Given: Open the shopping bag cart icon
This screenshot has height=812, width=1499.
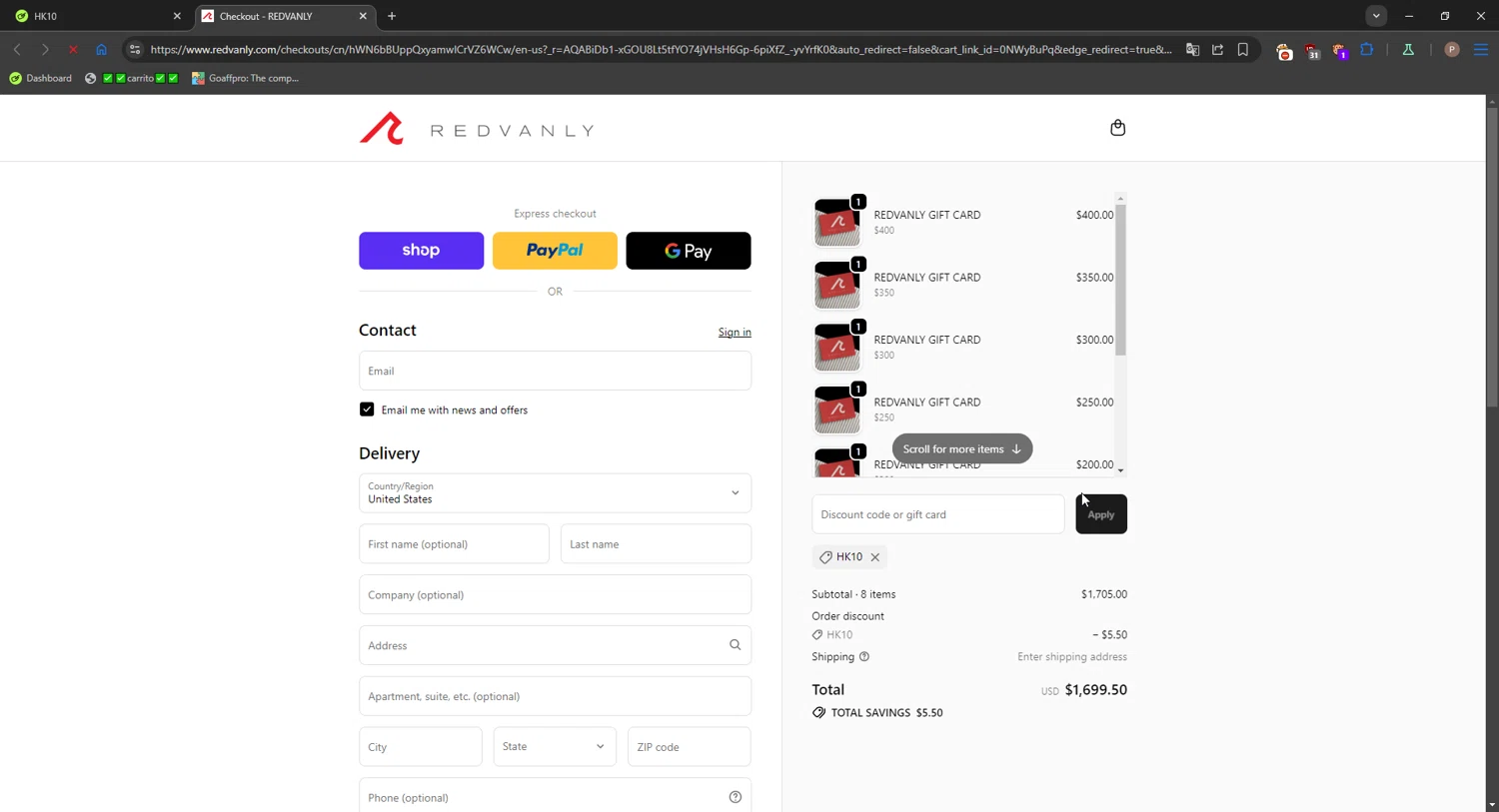Looking at the screenshot, I should click(x=1117, y=128).
